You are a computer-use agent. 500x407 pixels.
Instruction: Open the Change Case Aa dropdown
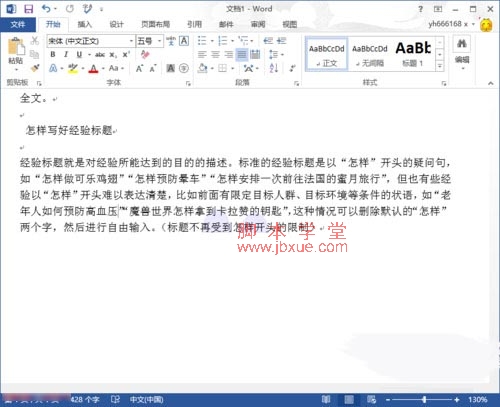pyautogui.click(x=116, y=68)
